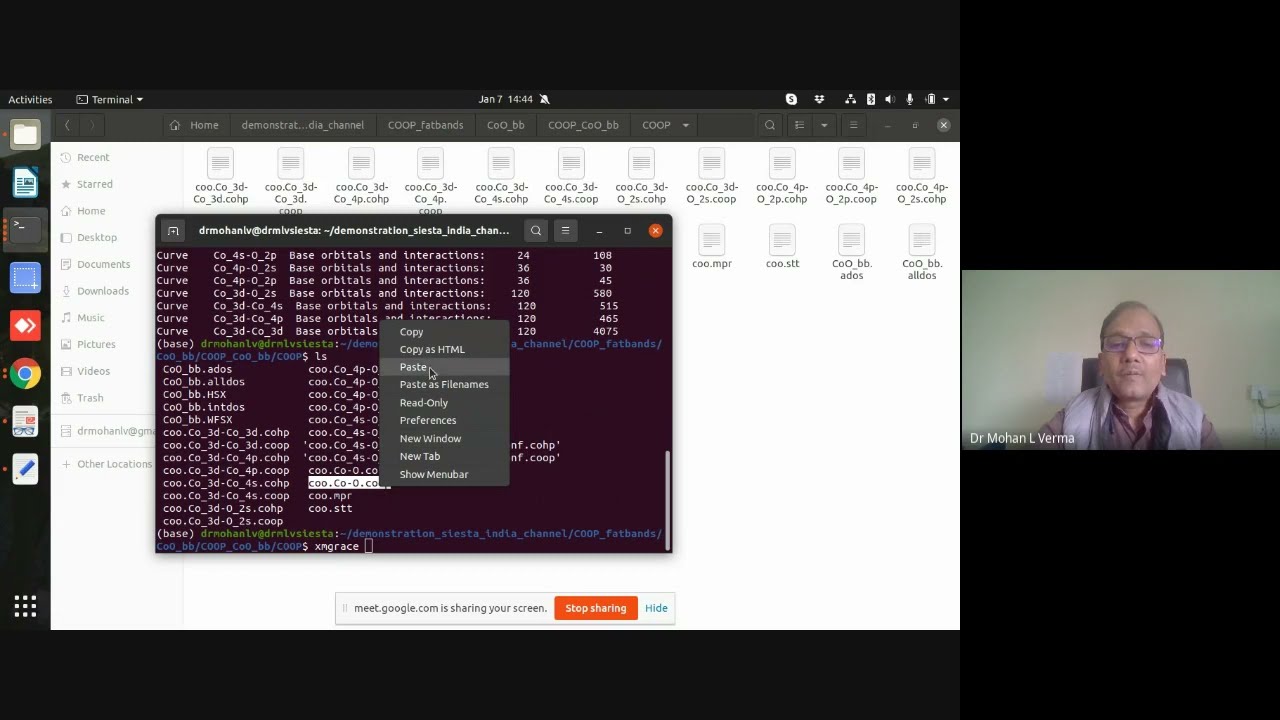1280x720 pixels.
Task: Go to demonstrat...dia_channel path segment
Action: pos(302,125)
